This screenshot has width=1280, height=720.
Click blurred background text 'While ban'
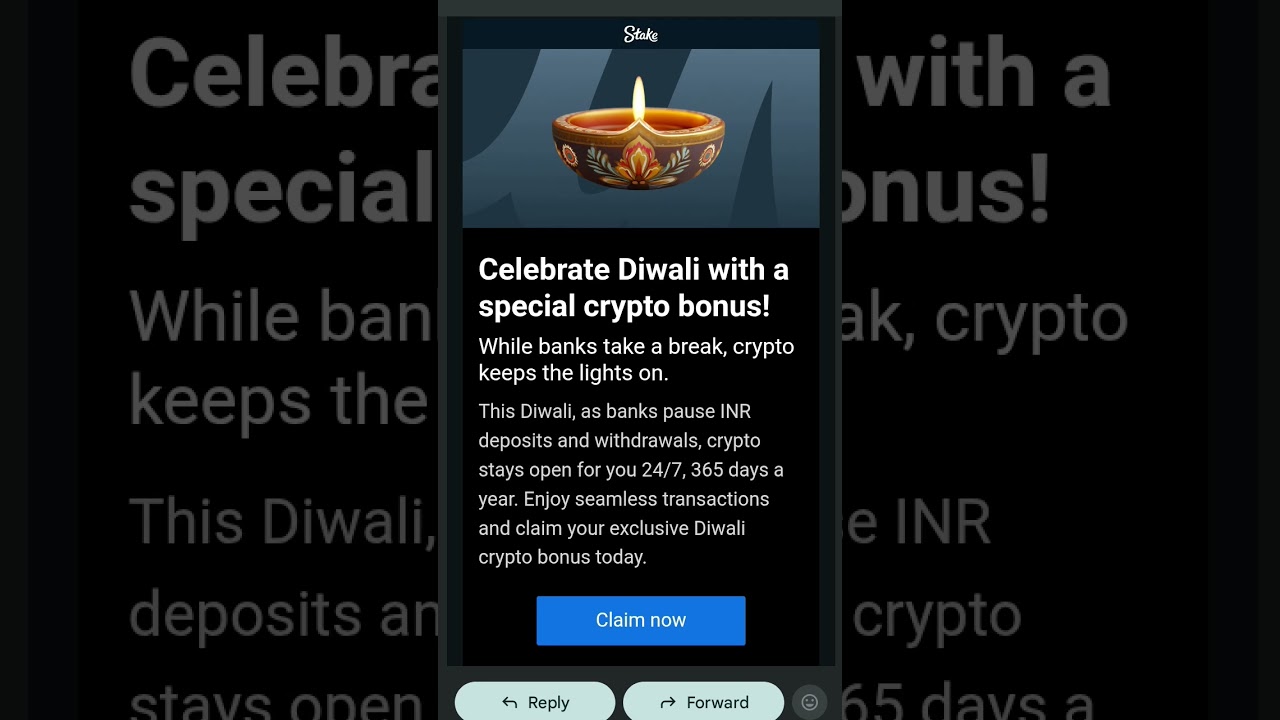point(284,317)
